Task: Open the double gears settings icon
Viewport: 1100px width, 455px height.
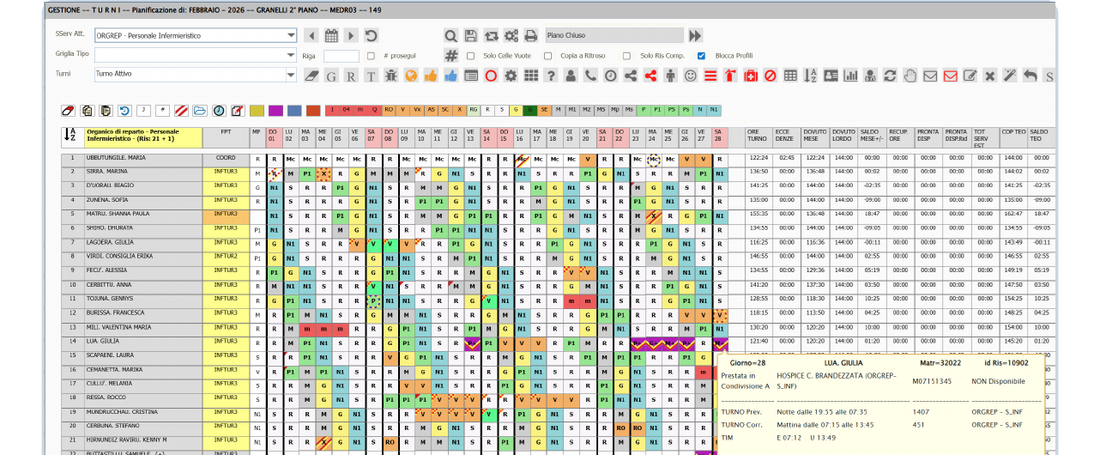Action: pyautogui.click(x=511, y=36)
